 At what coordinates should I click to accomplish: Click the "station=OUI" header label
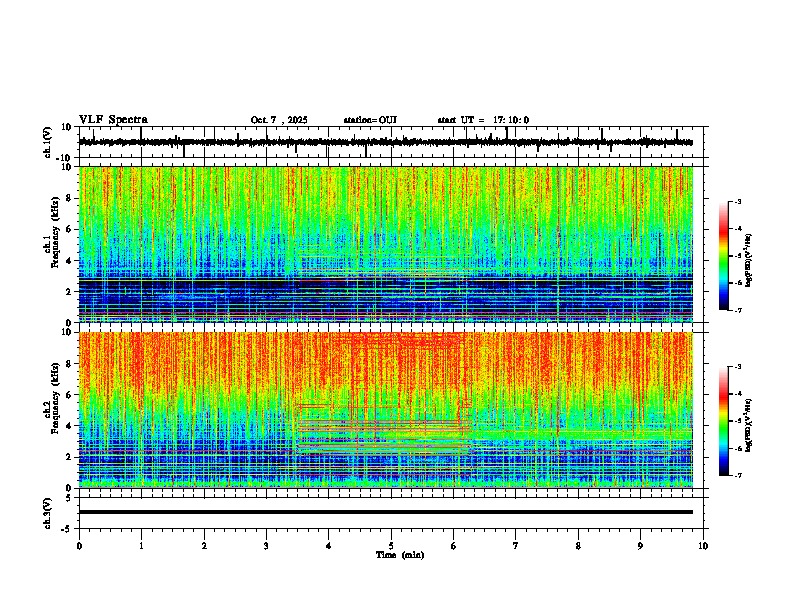point(370,120)
